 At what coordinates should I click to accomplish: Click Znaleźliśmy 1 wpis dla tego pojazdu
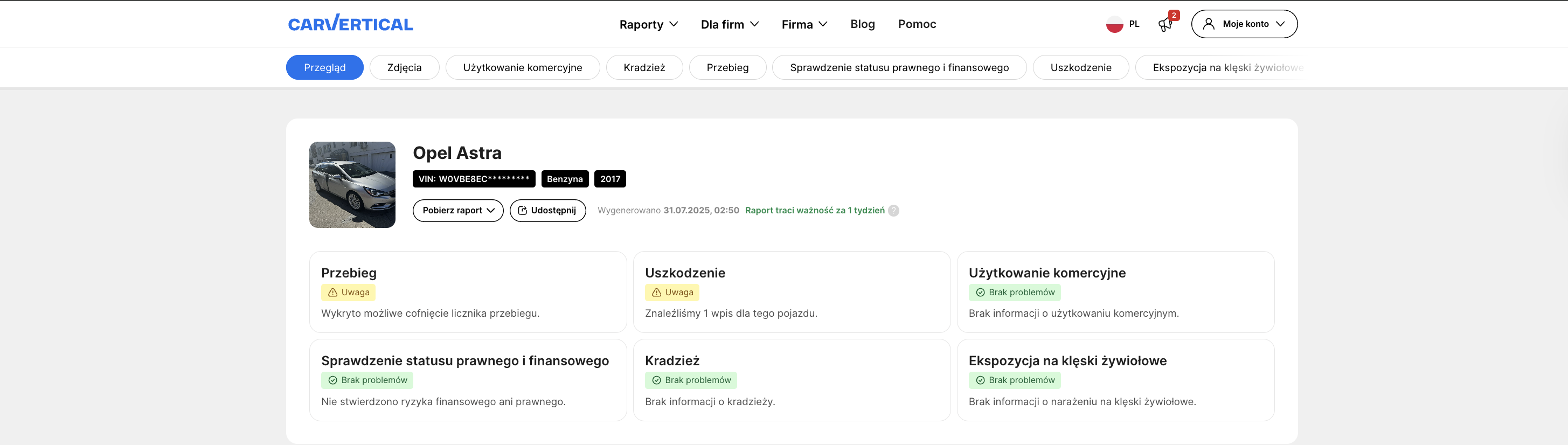(731, 313)
